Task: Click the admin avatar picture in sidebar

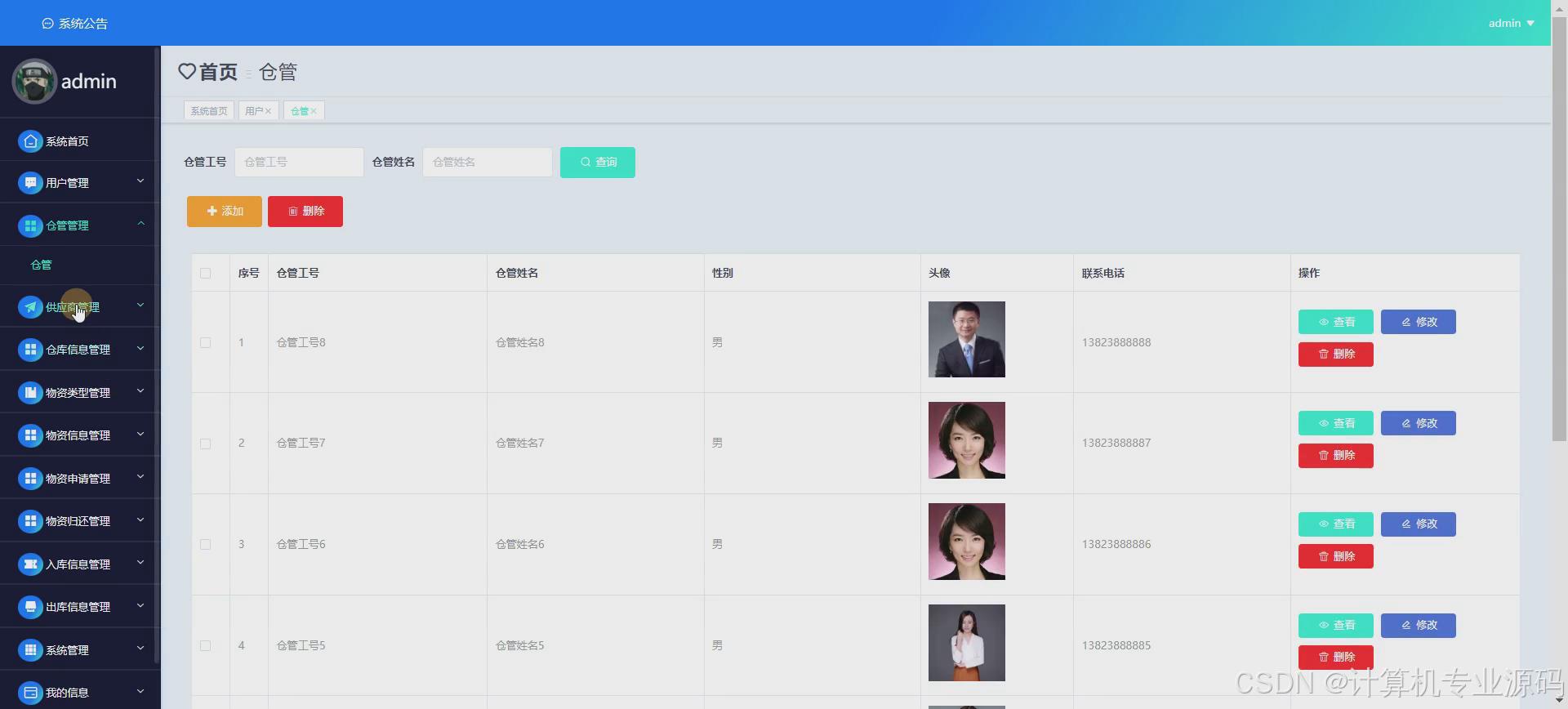Action: pyautogui.click(x=34, y=81)
